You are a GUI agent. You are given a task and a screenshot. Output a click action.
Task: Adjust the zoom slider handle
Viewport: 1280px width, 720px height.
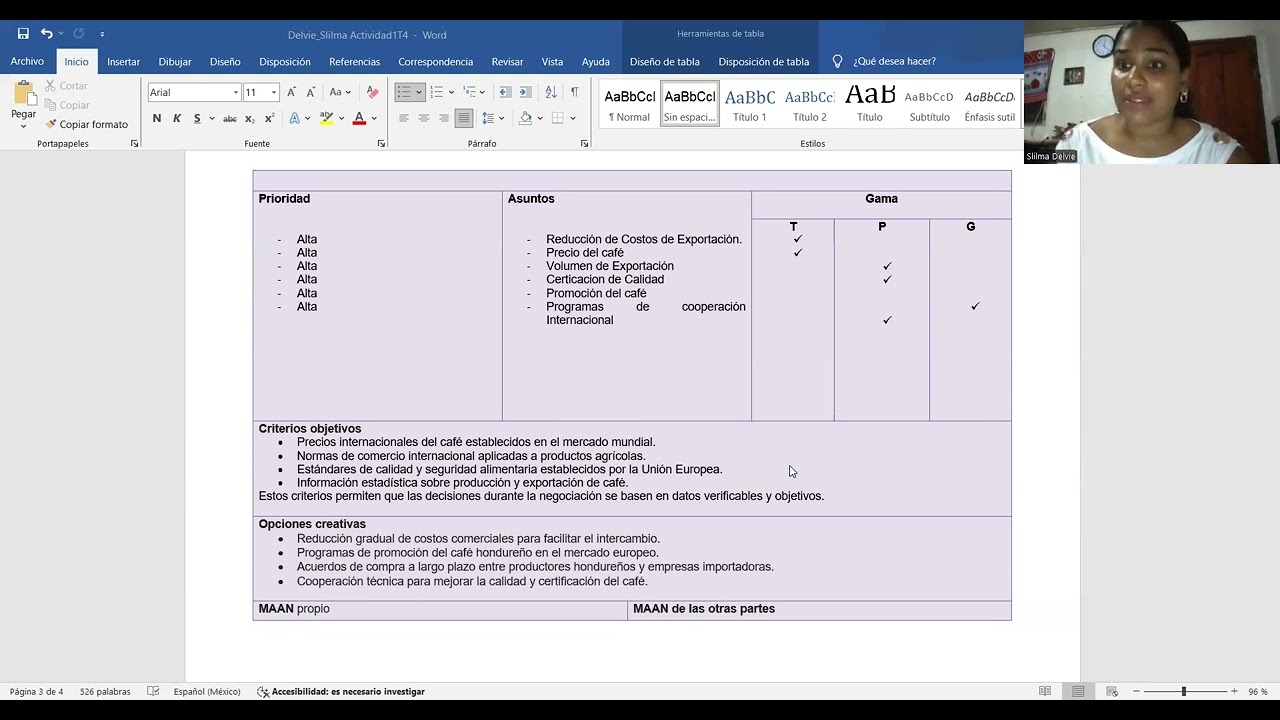click(1183, 691)
